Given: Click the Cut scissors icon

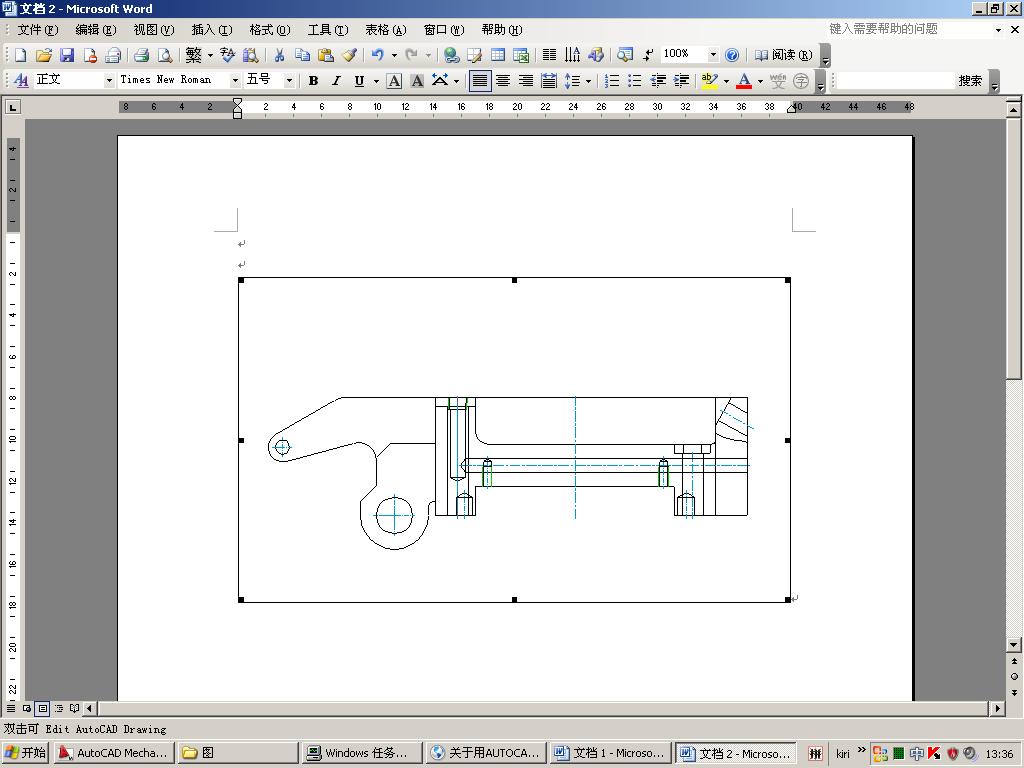Looking at the screenshot, I should (x=280, y=56).
